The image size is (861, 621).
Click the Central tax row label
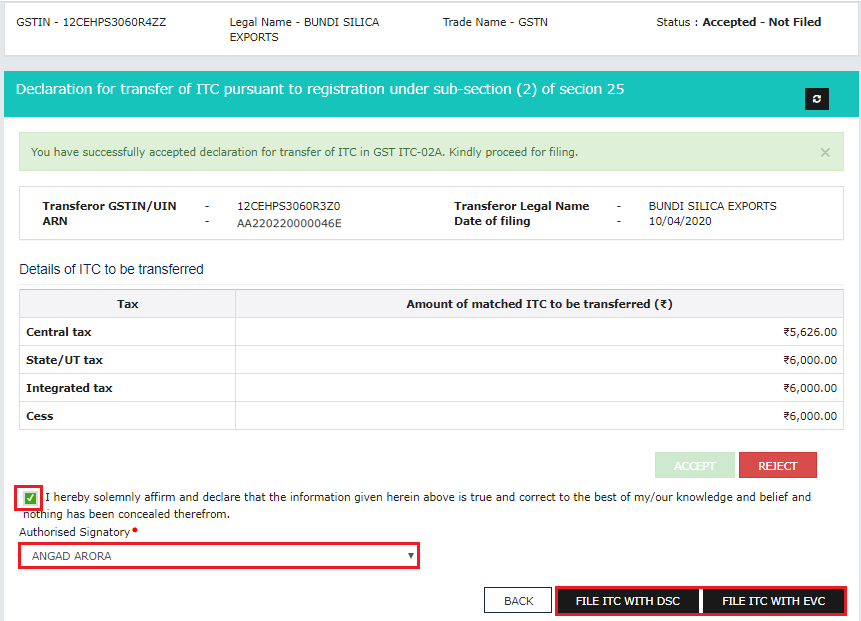59,332
